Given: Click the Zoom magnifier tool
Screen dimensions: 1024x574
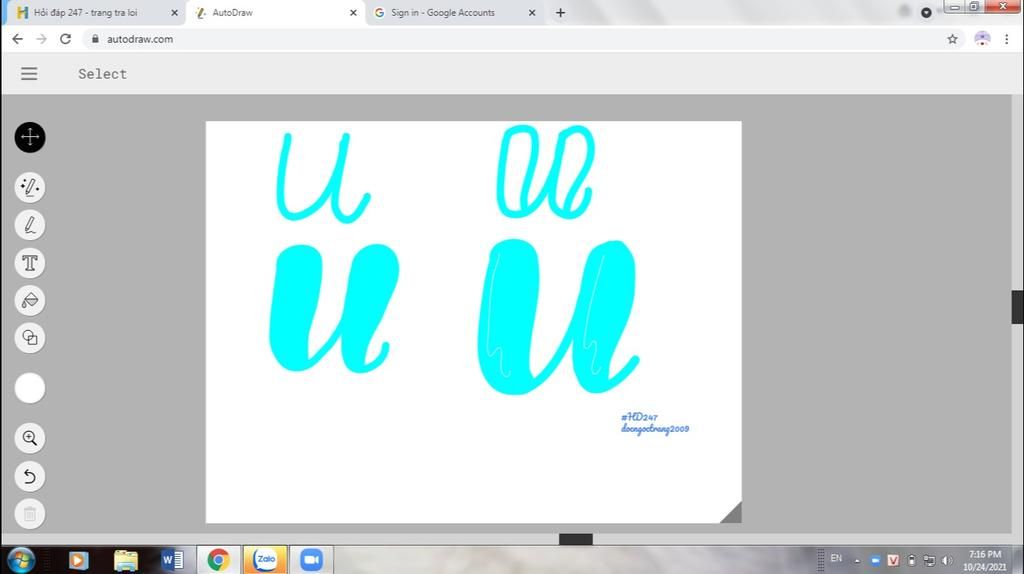Looking at the screenshot, I should tap(30, 438).
